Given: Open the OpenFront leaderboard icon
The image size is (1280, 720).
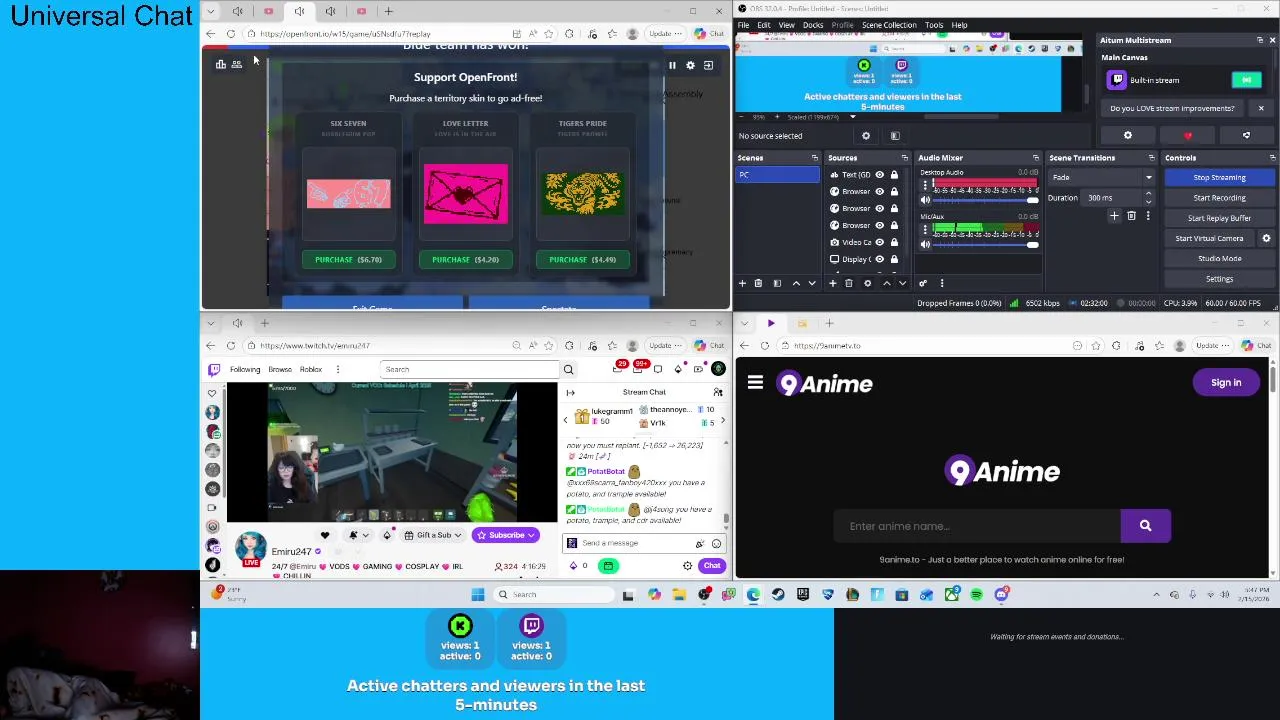Looking at the screenshot, I should click(x=221, y=65).
